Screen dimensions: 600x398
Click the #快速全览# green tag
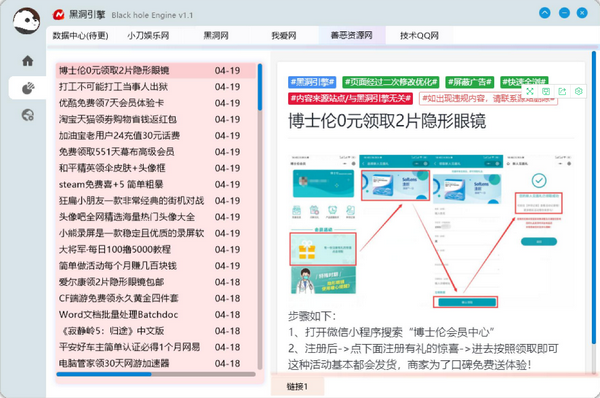pyautogui.click(x=524, y=82)
